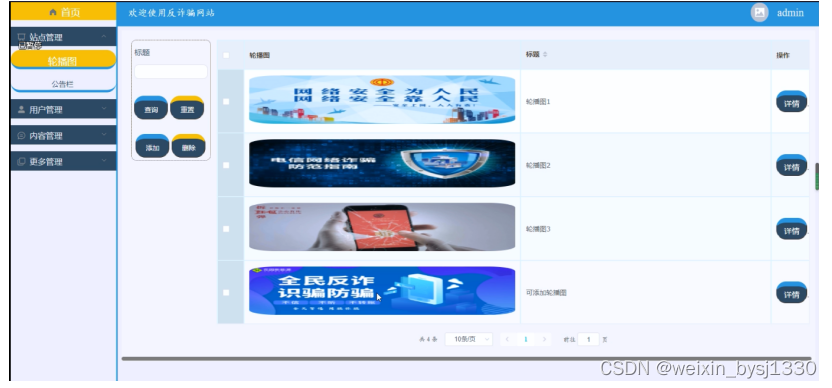Focus the 标题 search input field
Image resolution: width=832 pixels, height=388 pixels.
point(171,72)
